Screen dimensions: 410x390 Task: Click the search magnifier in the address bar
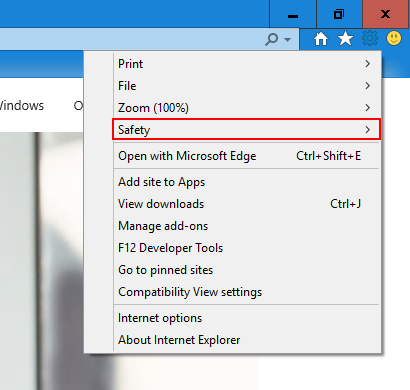tap(272, 39)
